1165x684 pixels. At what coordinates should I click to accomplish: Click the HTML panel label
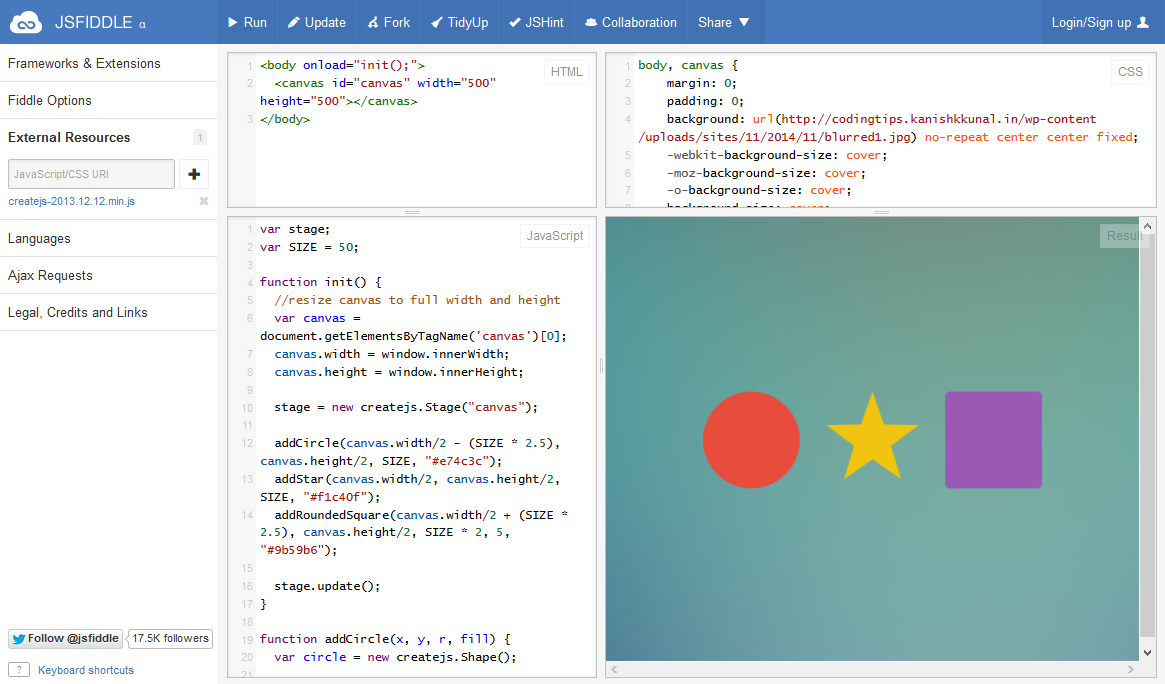pyautogui.click(x=566, y=72)
